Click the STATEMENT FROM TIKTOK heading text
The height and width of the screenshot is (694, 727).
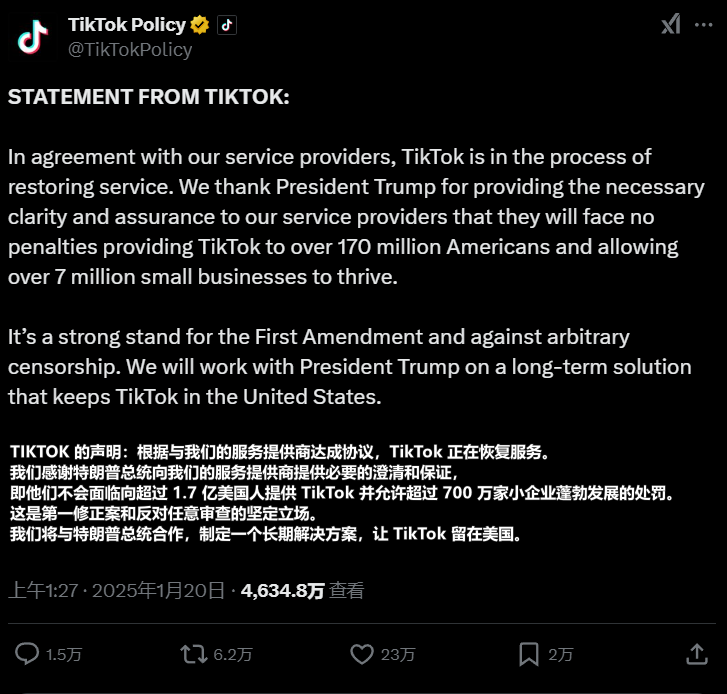[149, 98]
